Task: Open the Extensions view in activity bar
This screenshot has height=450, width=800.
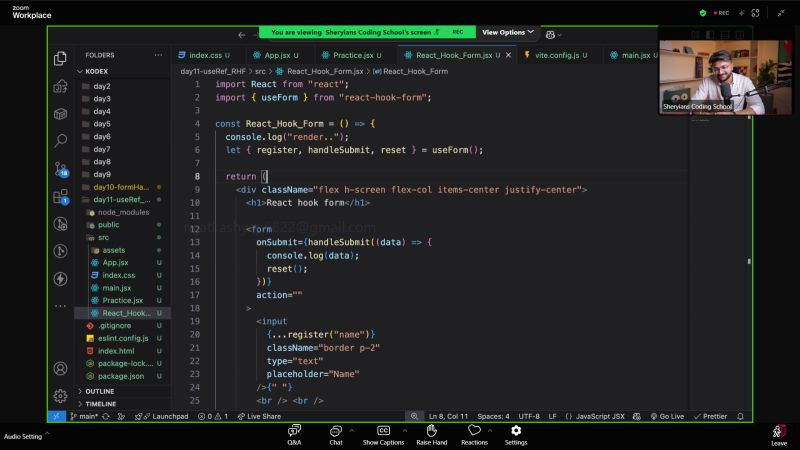Action: 61,197
